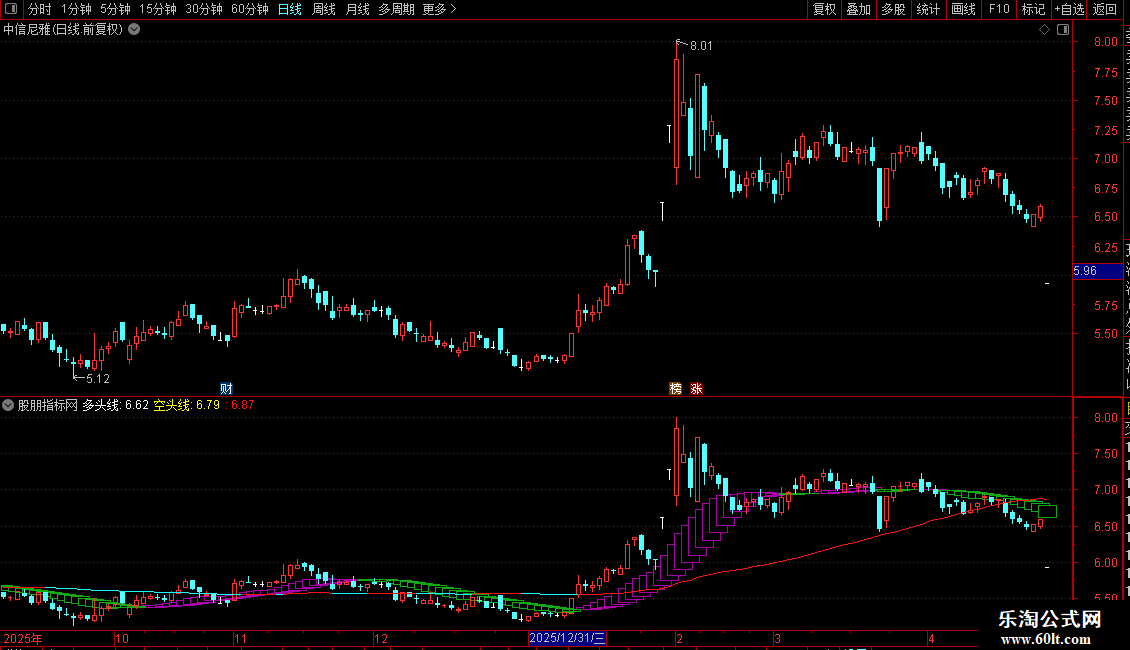Image resolution: width=1130 pixels, height=650 pixels.
Task: Click the 多头线: 6.62 indicator value
Action: point(115,405)
